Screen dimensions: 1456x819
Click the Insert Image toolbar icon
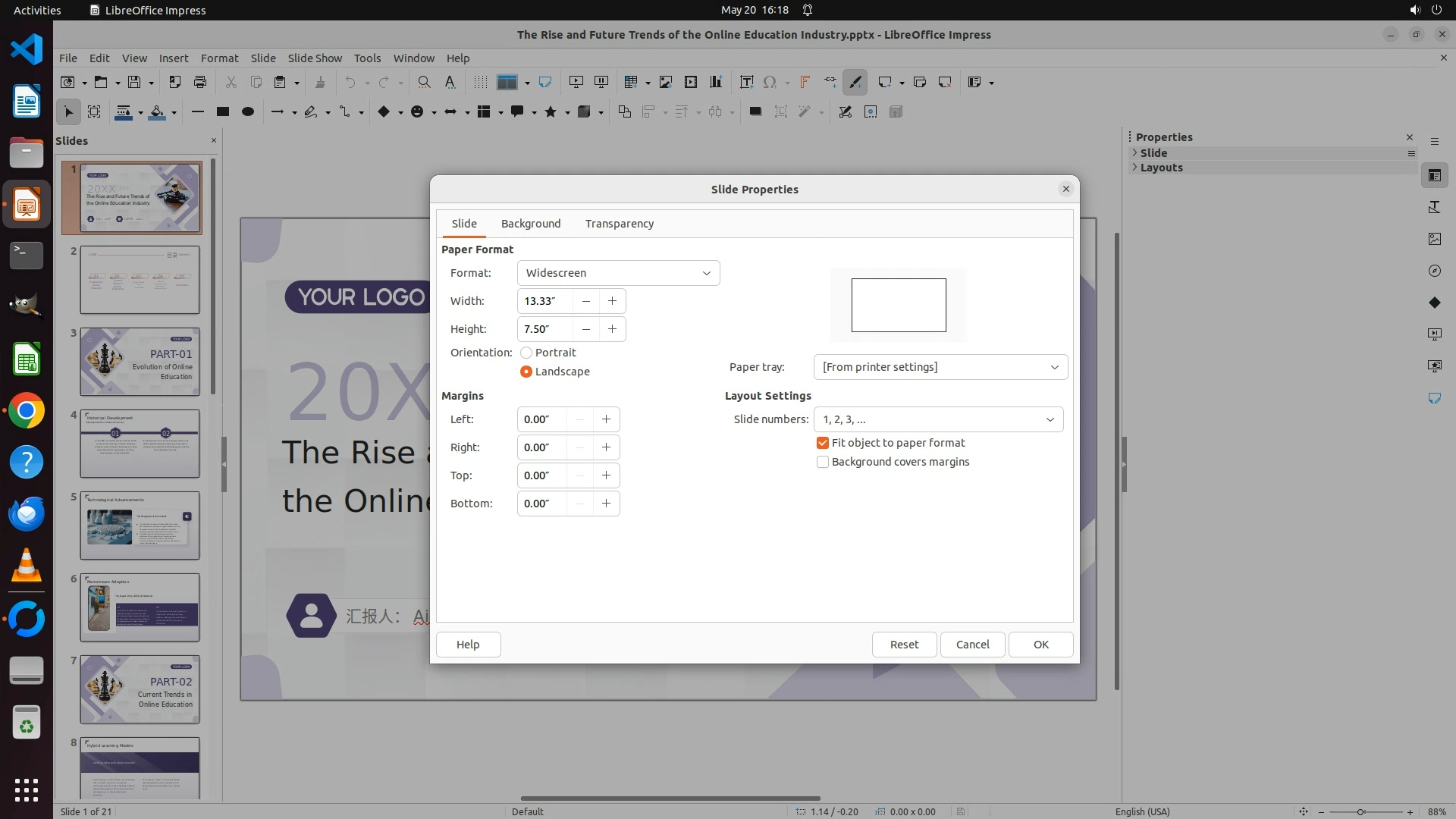coord(665,83)
